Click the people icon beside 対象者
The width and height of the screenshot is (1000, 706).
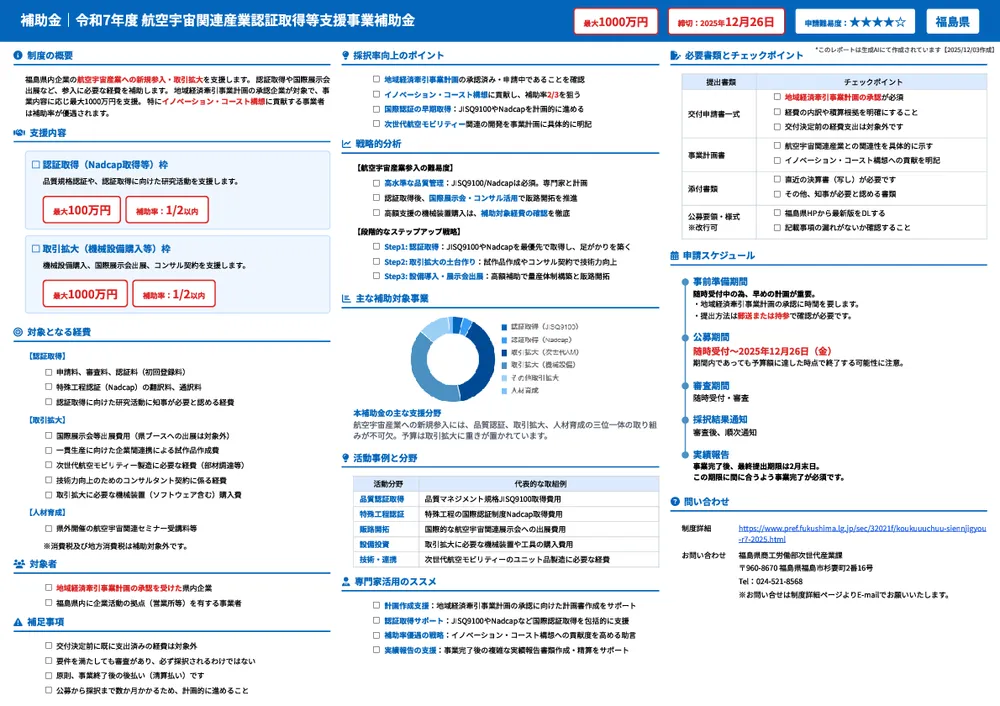pos(18,565)
